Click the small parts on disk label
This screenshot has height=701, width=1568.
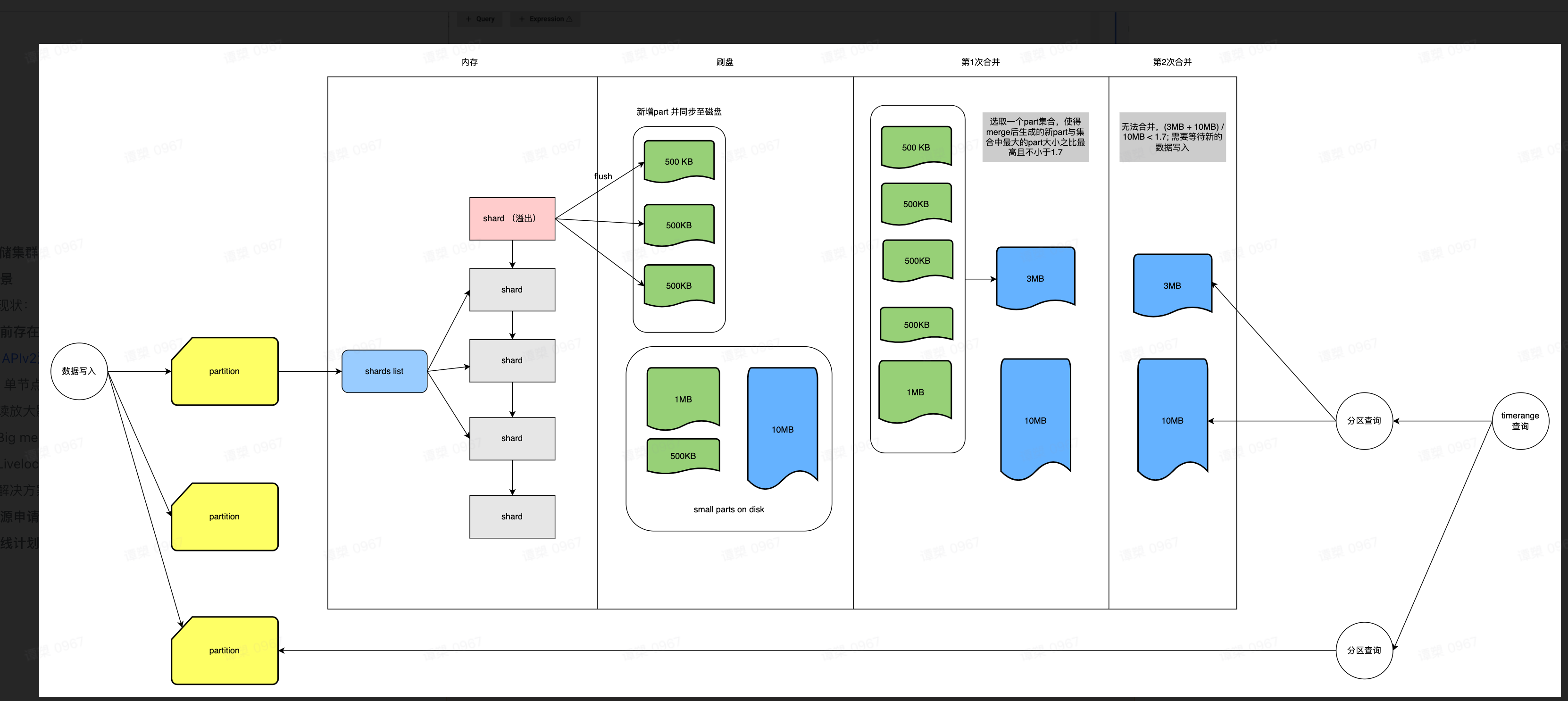(729, 509)
